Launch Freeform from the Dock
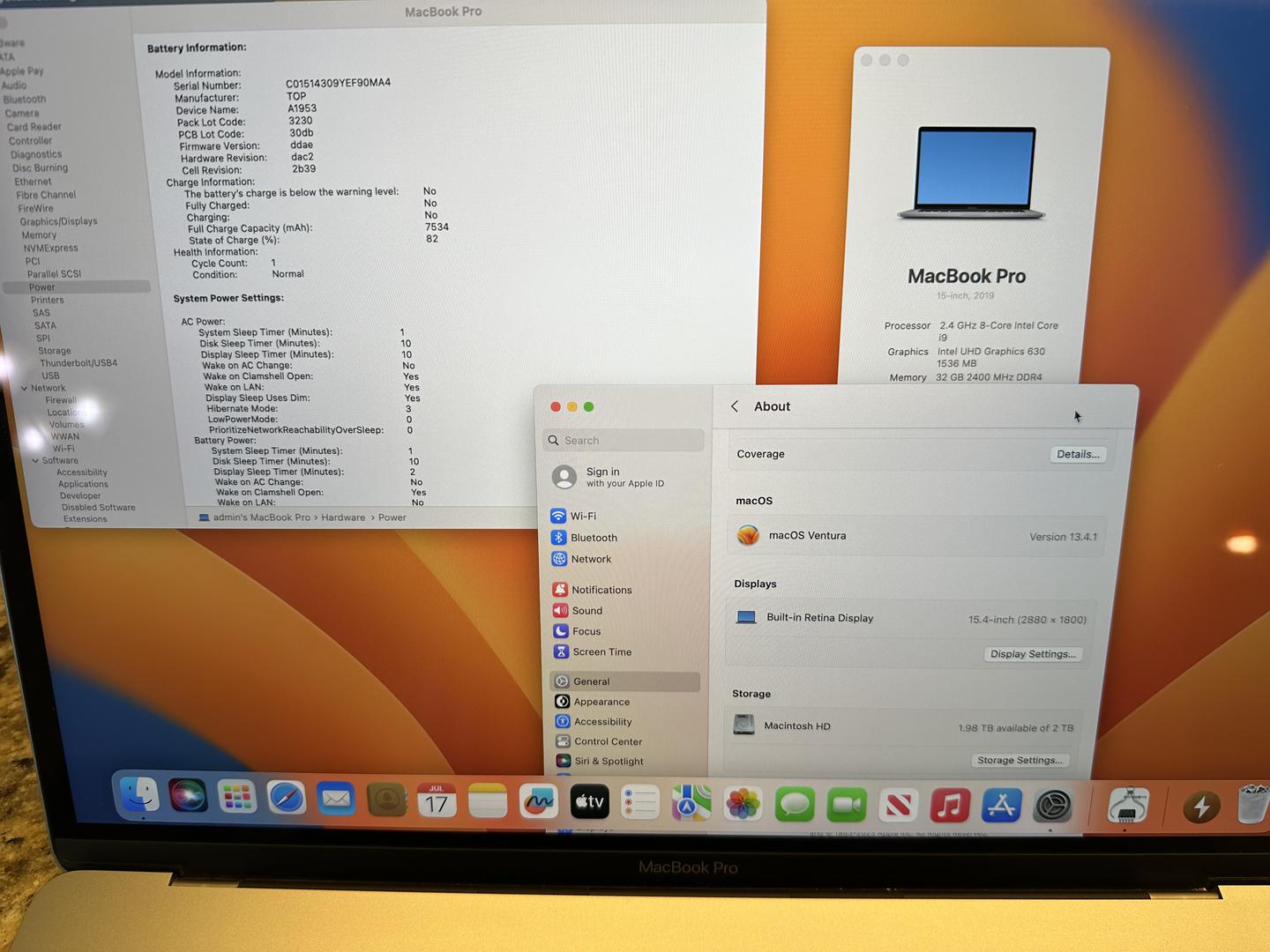This screenshot has width=1270, height=952. click(x=538, y=802)
